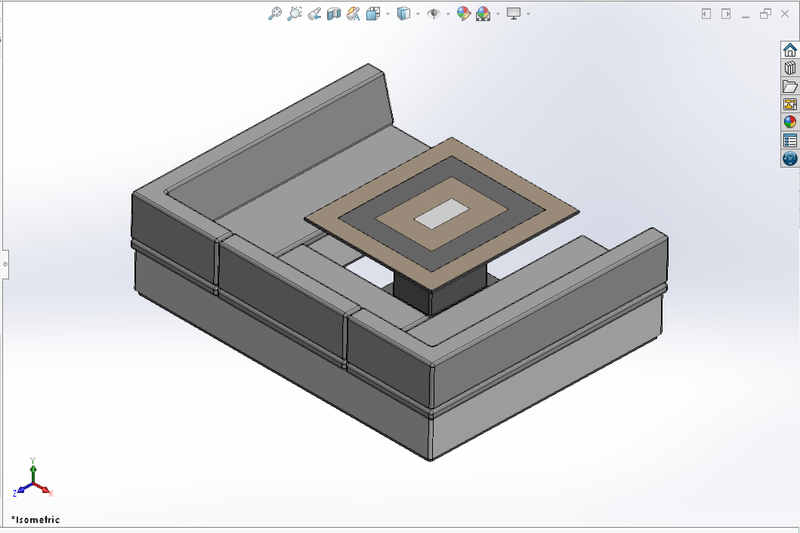Click the Previous View icon
Viewport: 800px width, 533px height.
[x=314, y=14]
